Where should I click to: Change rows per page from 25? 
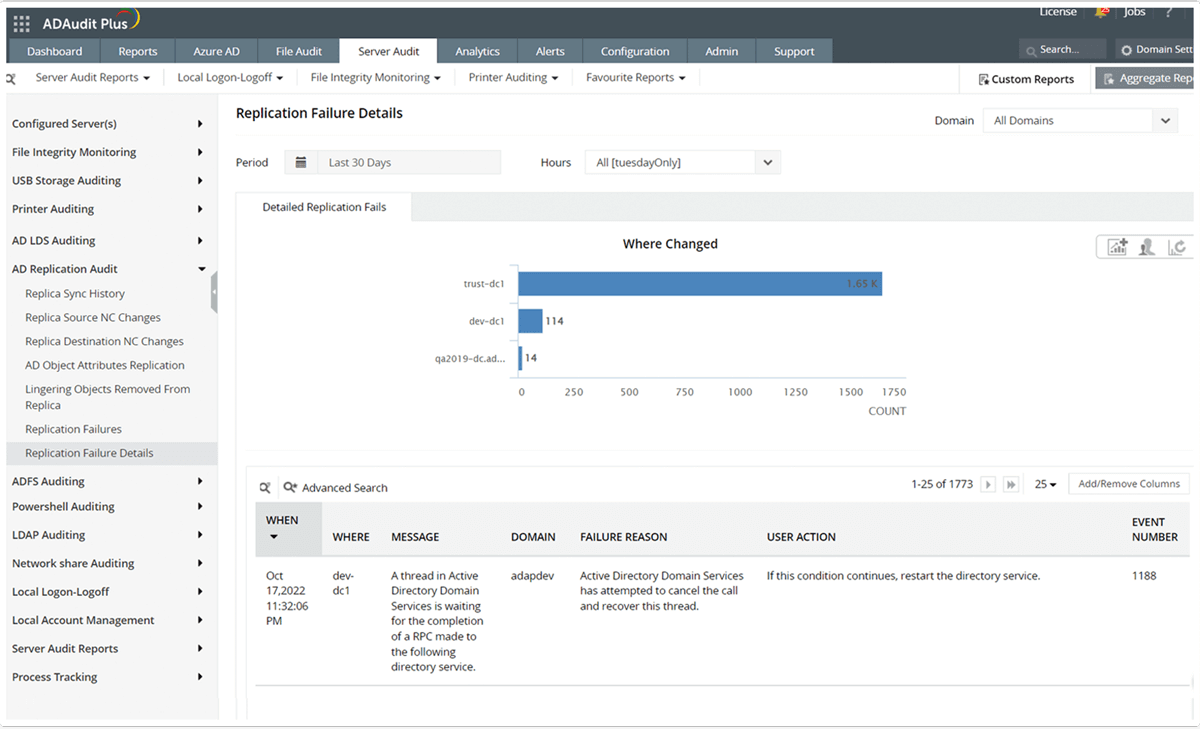click(1046, 484)
